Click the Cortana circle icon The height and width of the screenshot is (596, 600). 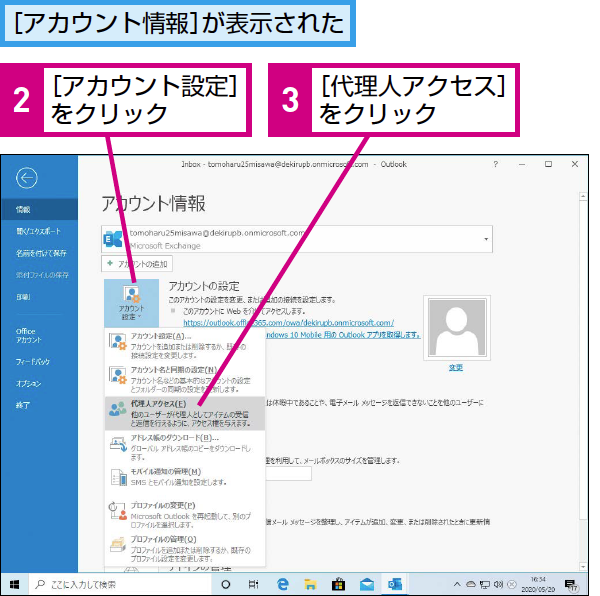pyautogui.click(x=226, y=584)
